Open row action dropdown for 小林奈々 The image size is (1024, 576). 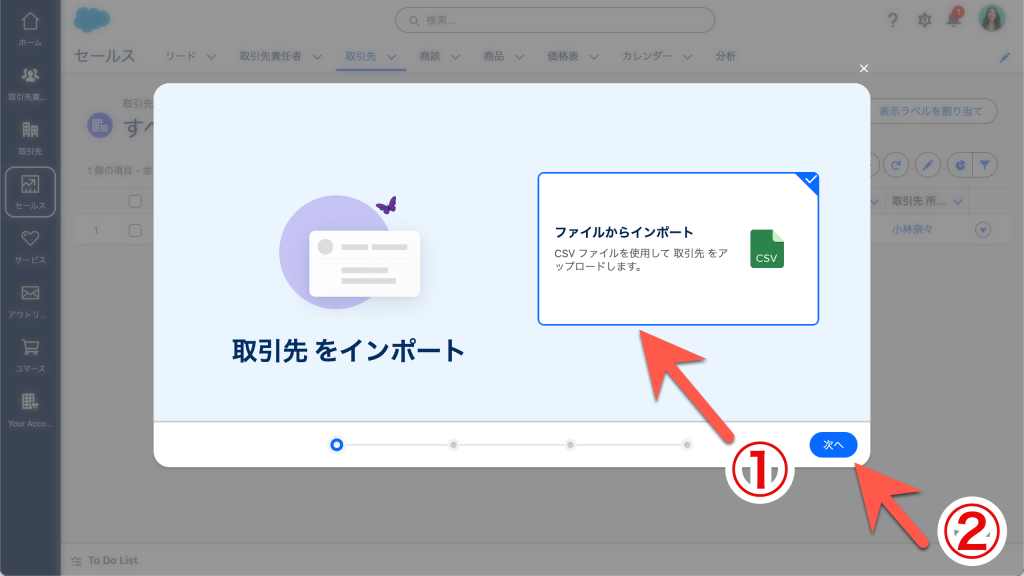tap(983, 230)
